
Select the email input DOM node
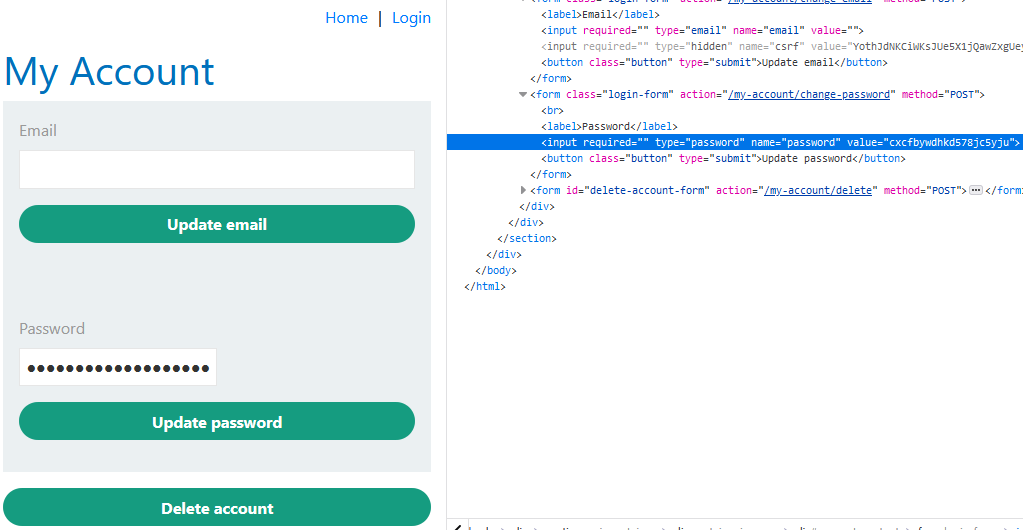[x=702, y=30]
